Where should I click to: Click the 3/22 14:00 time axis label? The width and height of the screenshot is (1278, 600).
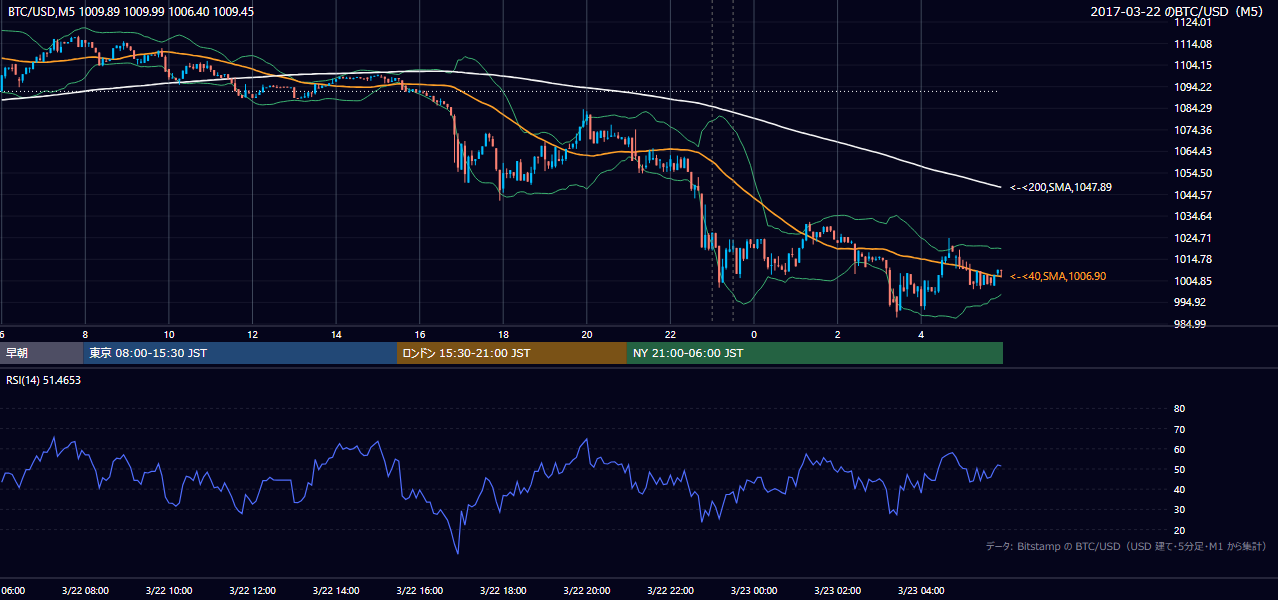tap(335, 591)
